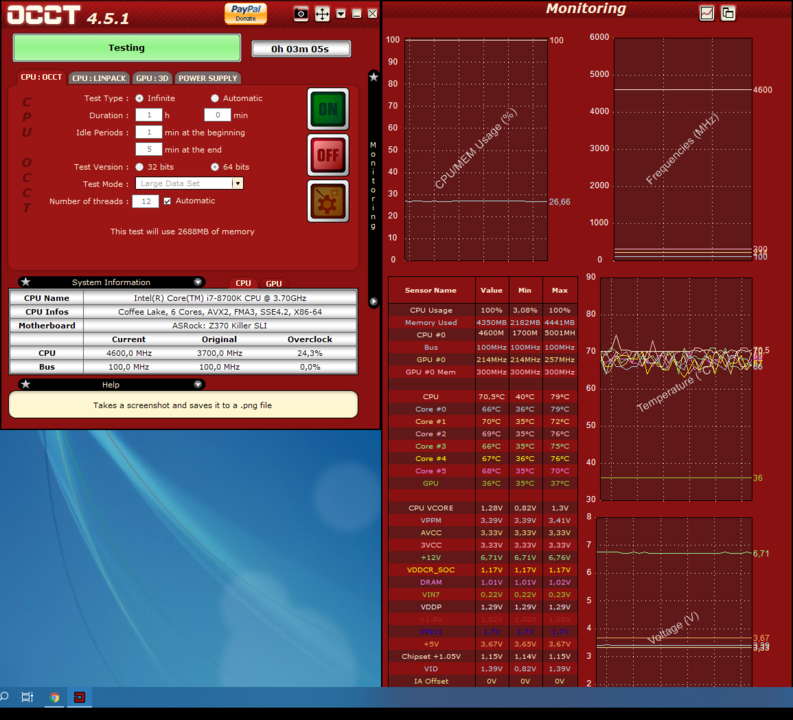This screenshot has height=720, width=793.
Task: Select the Chipset +1.05V sensor row
Action: tap(483, 656)
